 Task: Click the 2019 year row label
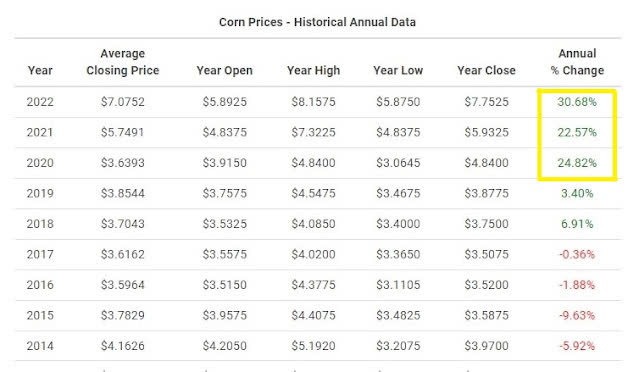(x=40, y=193)
